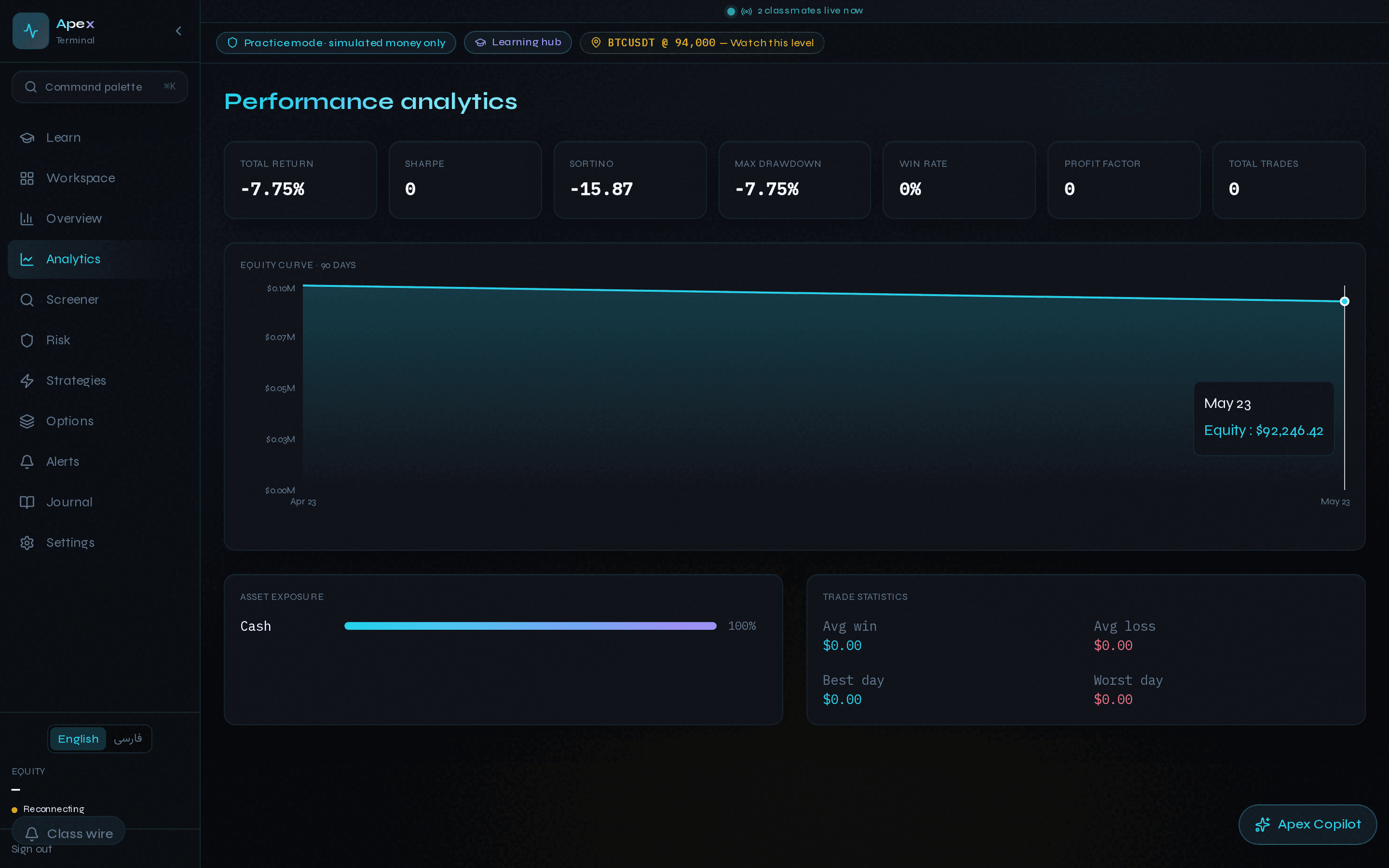Screen dimensions: 1389x868
Task: Open the Options page
Action: (99, 421)
